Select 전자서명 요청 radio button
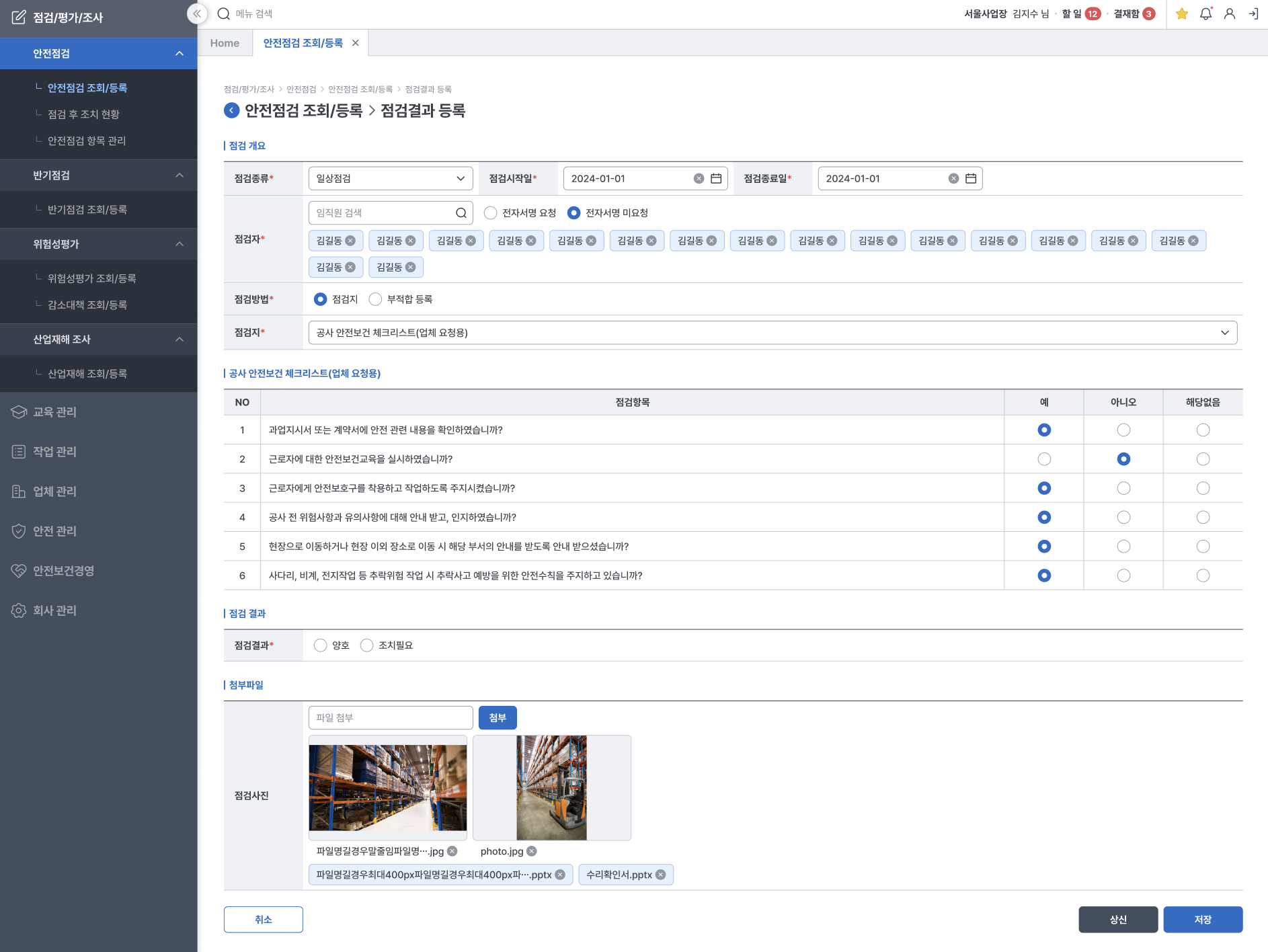 tap(491, 213)
